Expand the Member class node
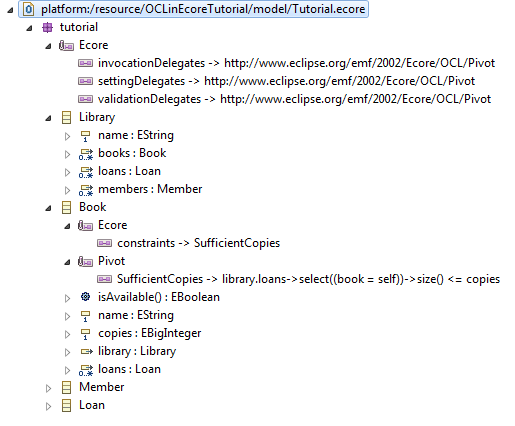Image resolution: width=515 pixels, height=426 pixels. click(x=48, y=388)
